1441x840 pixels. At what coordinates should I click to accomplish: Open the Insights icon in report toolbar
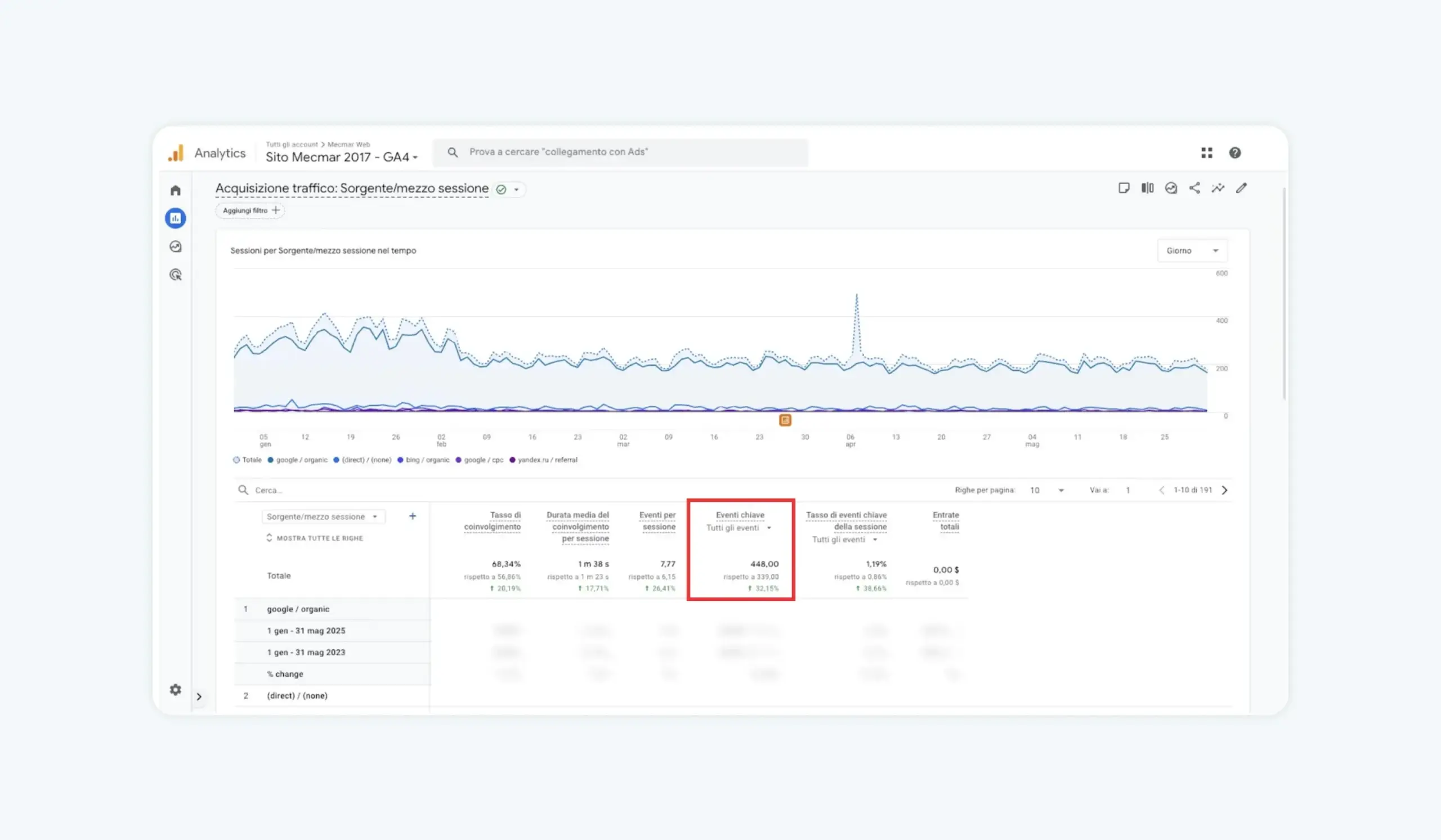pyautogui.click(x=1170, y=188)
